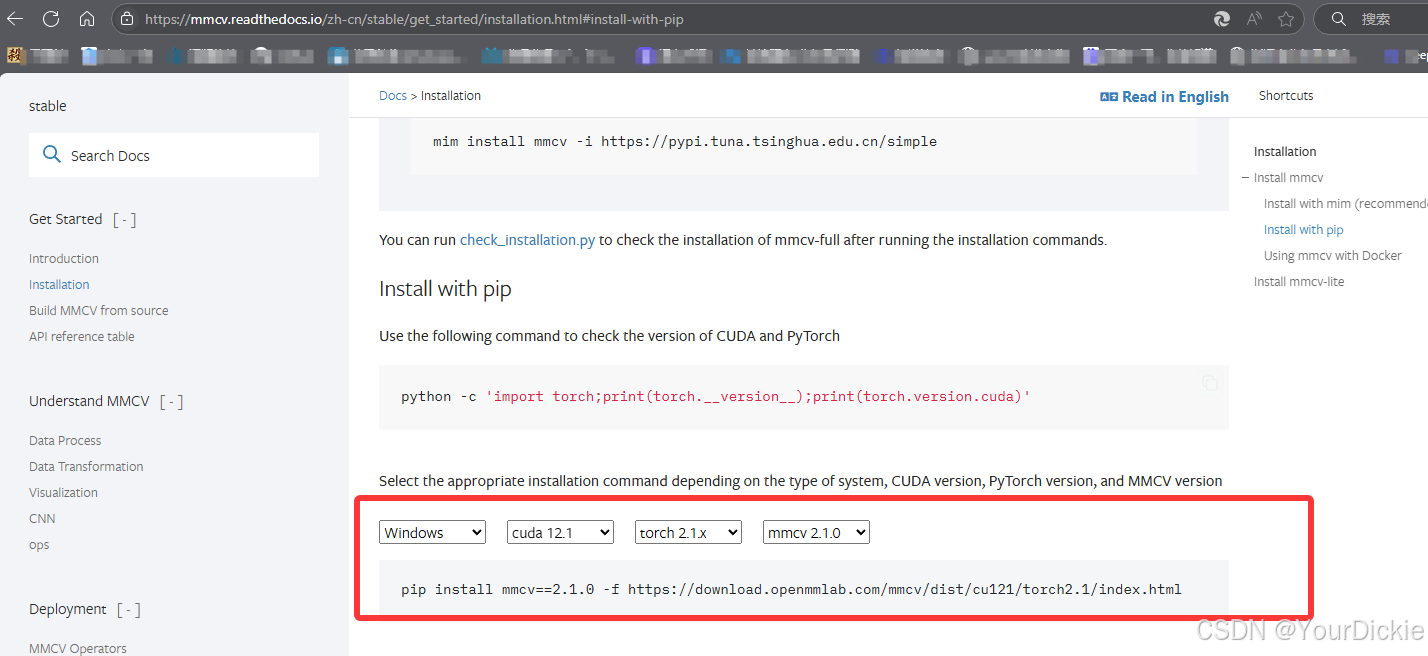View site information in the address bar
Image resolution: width=1428 pixels, height=656 pixels.
pyautogui.click(x=126, y=18)
